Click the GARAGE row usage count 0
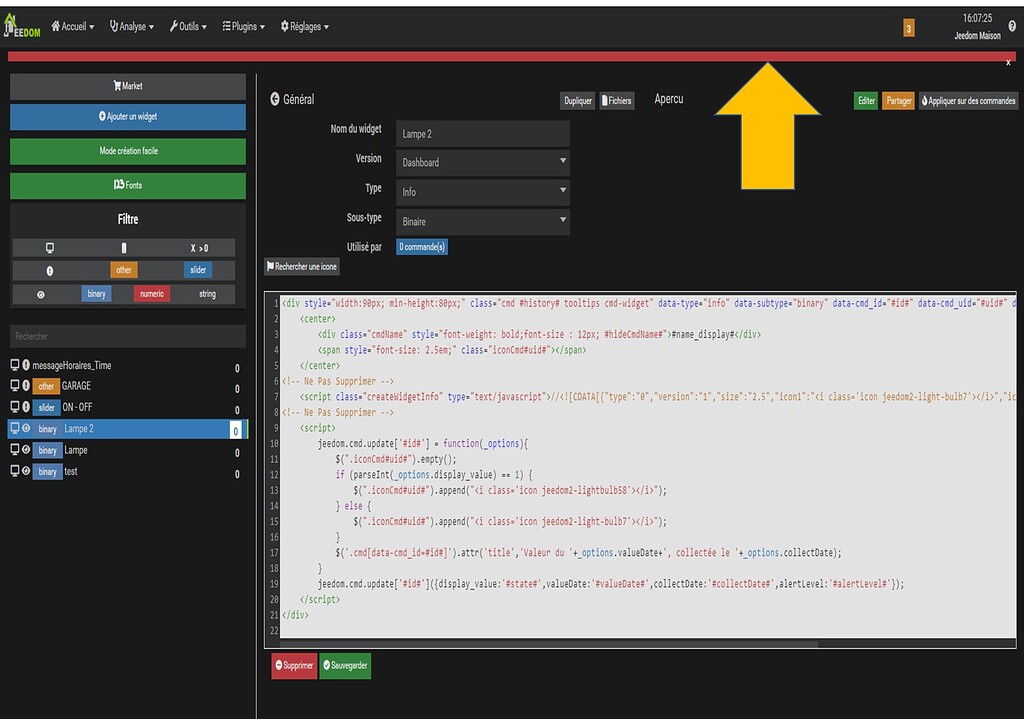The image size is (1024, 719). (237, 389)
